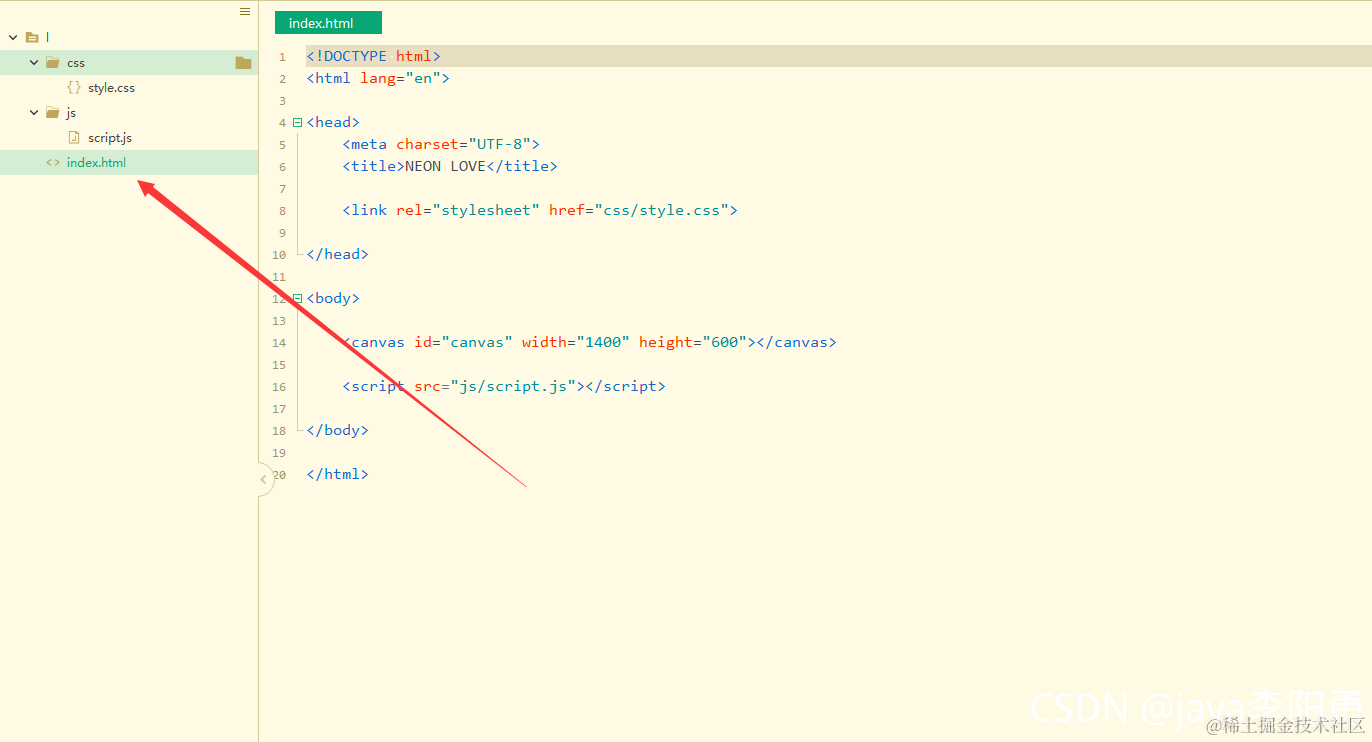1372x742 pixels.
Task: Fold the body block at line 12
Action: coord(297,298)
